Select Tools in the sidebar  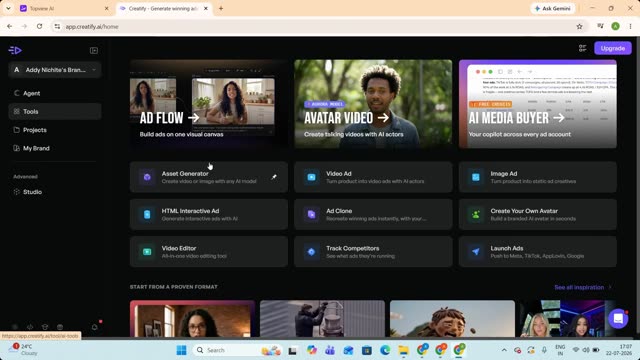point(55,111)
